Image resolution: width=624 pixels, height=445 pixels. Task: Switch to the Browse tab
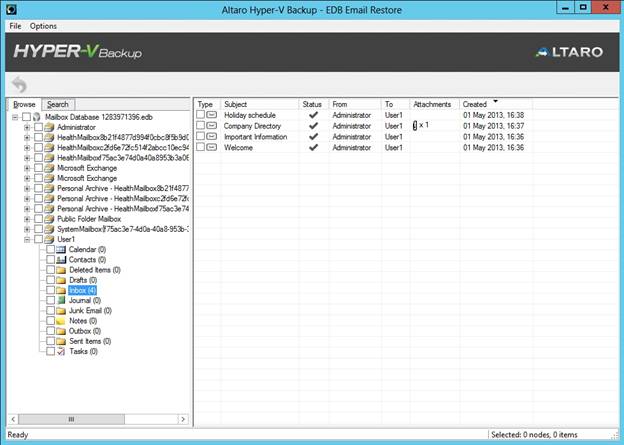[x=24, y=104]
